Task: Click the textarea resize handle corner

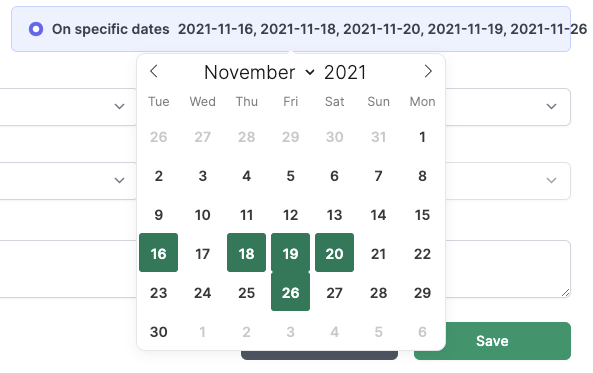Action: click(565, 292)
